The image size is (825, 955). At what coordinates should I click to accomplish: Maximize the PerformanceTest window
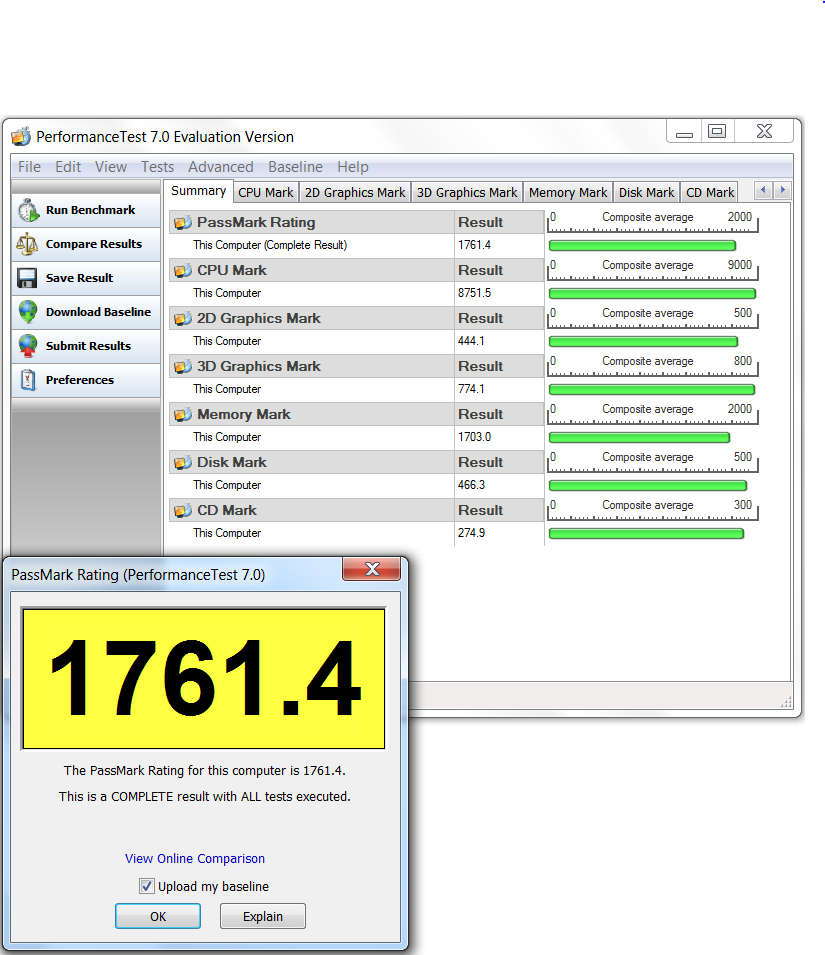coord(717,131)
